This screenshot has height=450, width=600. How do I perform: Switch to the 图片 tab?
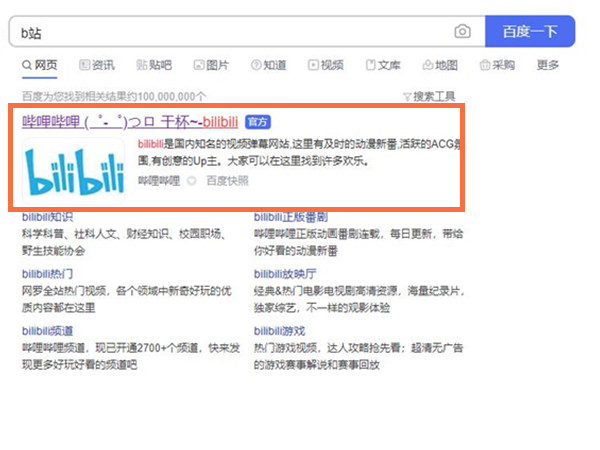pyautogui.click(x=211, y=65)
